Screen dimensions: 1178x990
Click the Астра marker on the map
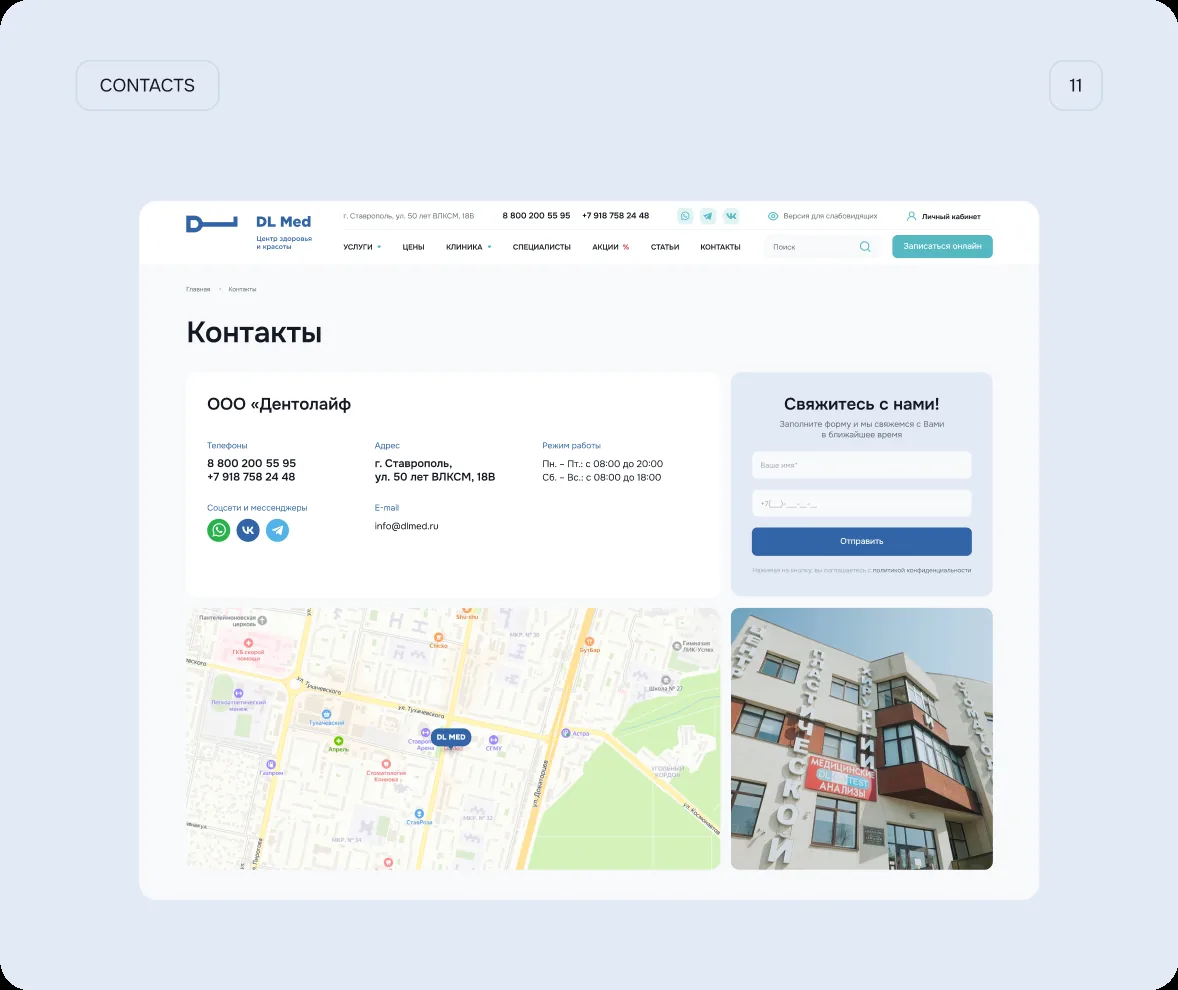click(x=566, y=733)
